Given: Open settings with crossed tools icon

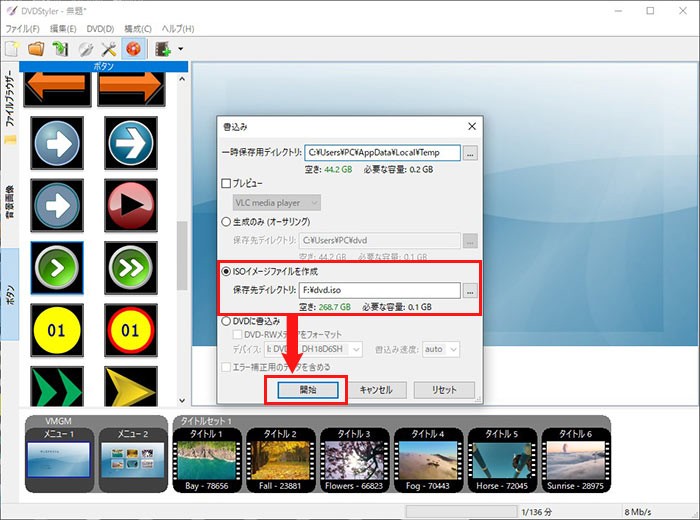Looking at the screenshot, I should point(108,49).
